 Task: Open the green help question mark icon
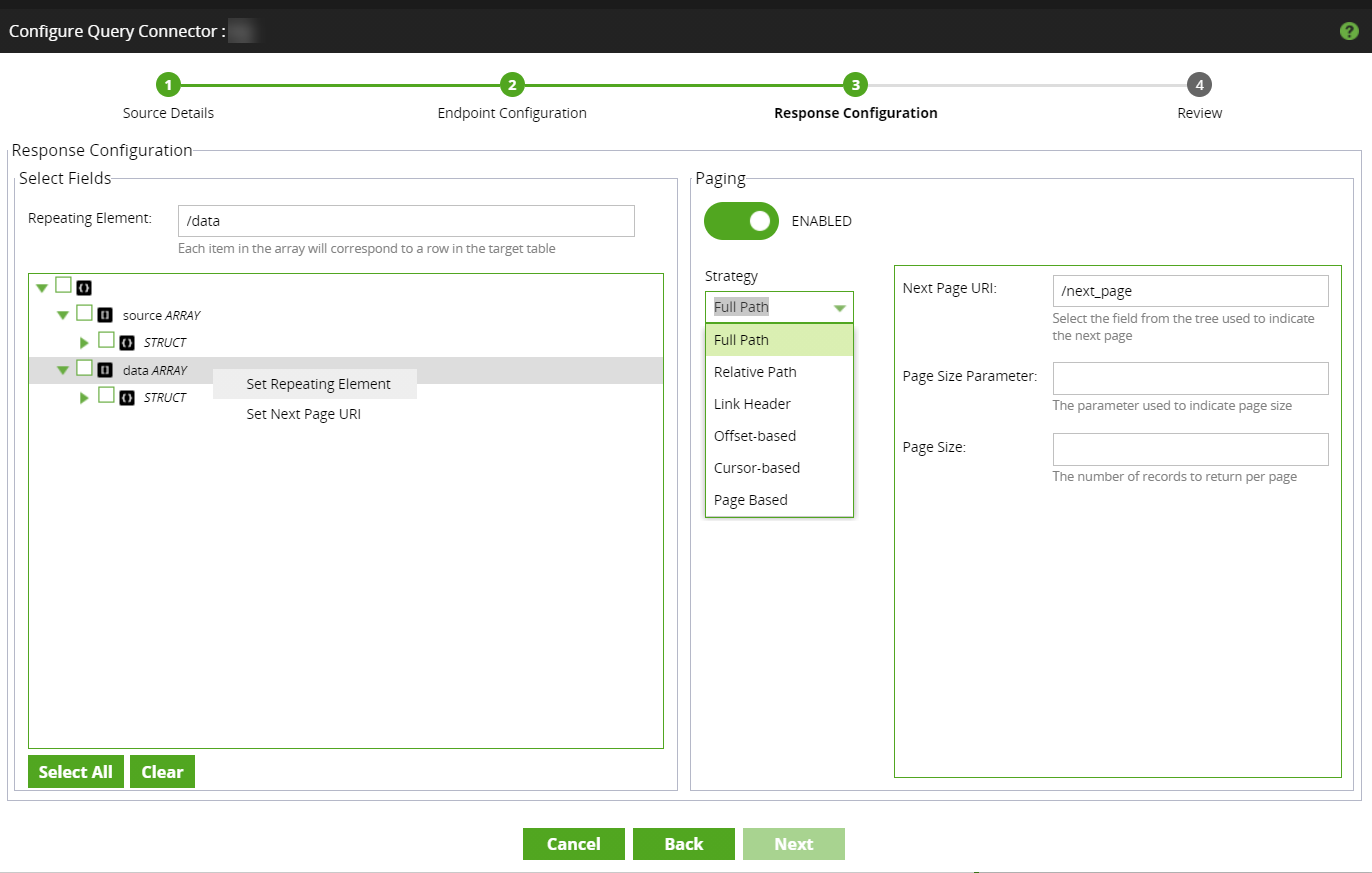(1348, 31)
